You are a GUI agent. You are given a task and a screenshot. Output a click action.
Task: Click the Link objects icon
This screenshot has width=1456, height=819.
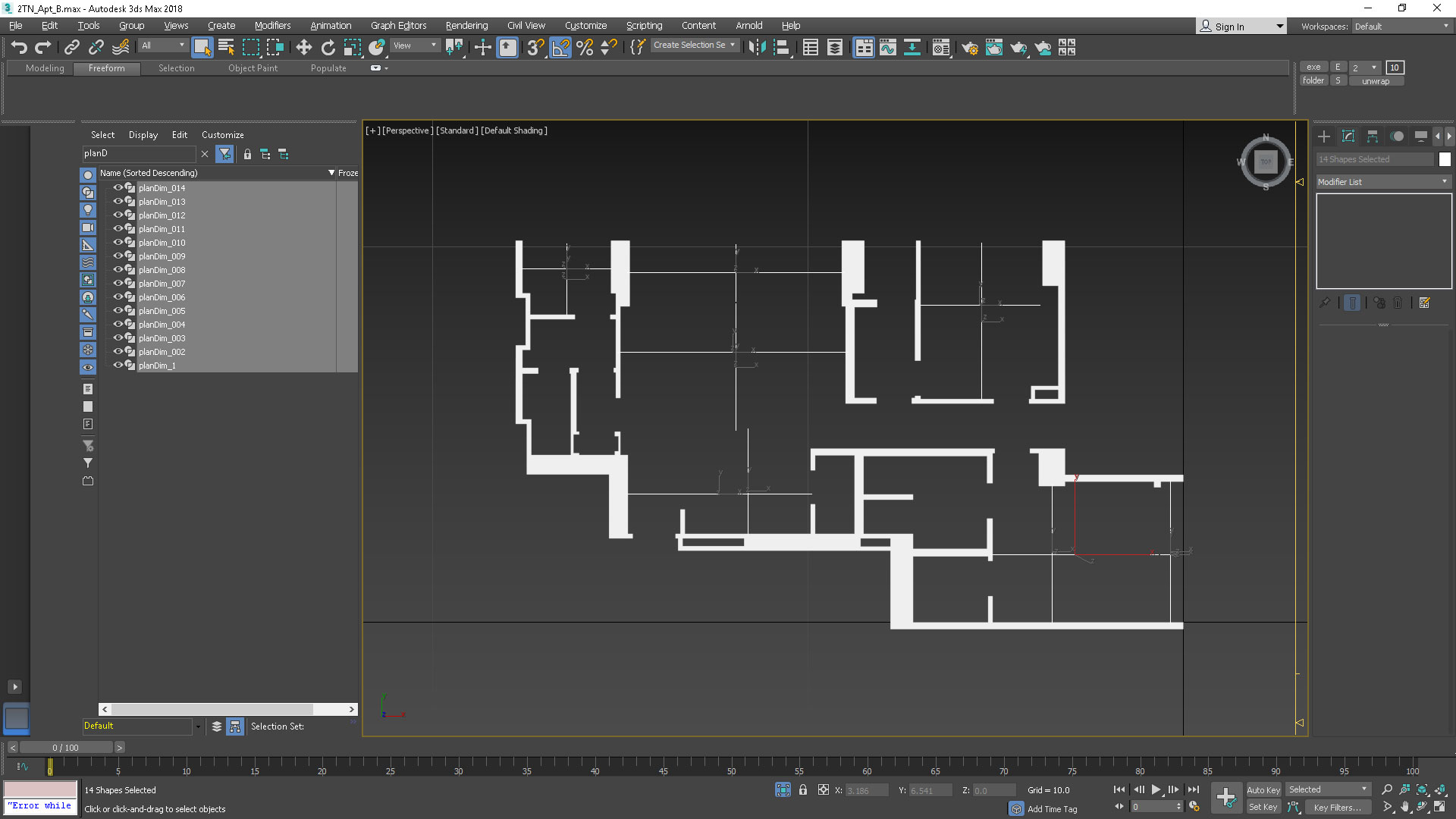point(71,48)
